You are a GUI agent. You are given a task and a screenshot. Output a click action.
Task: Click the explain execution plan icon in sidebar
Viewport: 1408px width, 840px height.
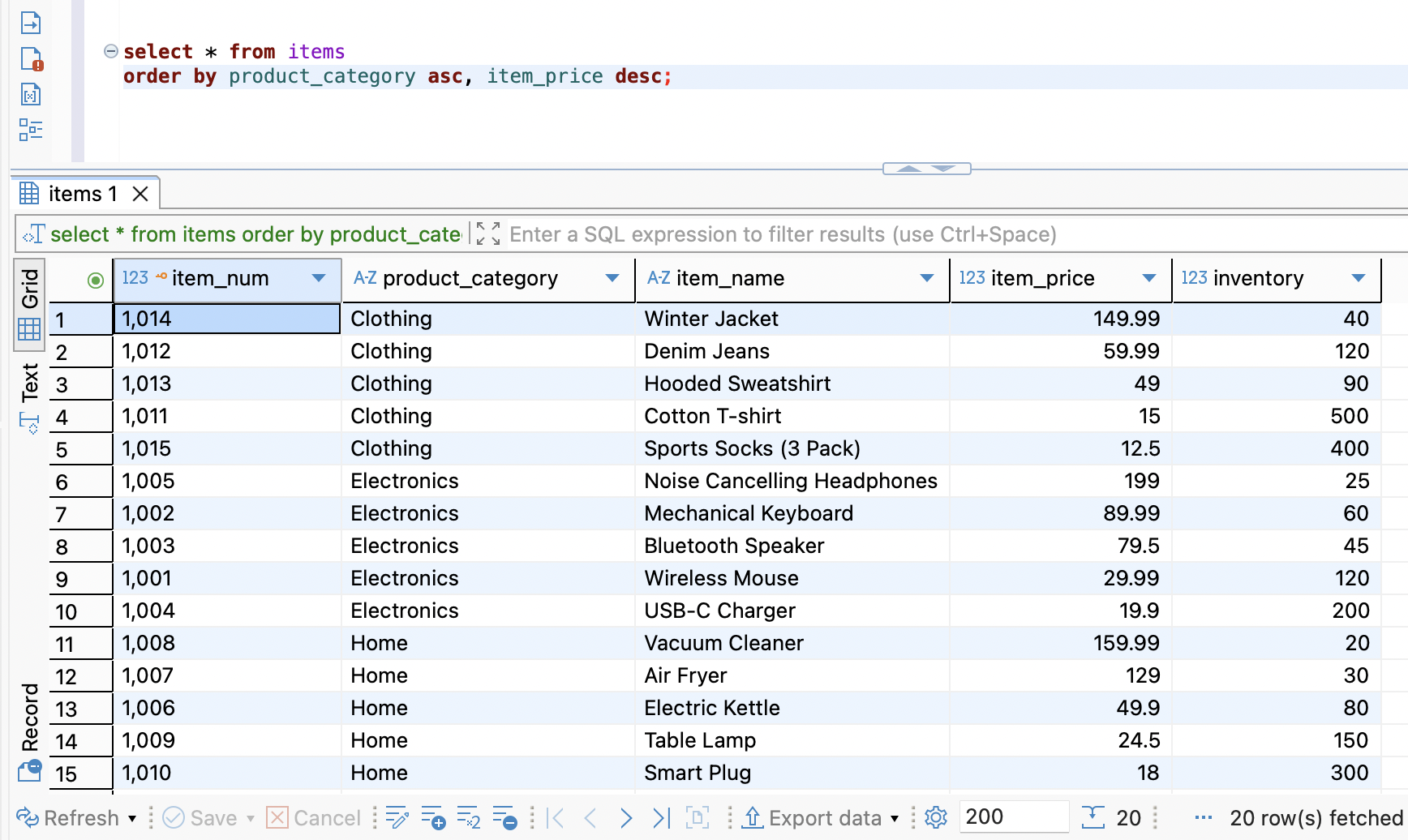pos(31,95)
